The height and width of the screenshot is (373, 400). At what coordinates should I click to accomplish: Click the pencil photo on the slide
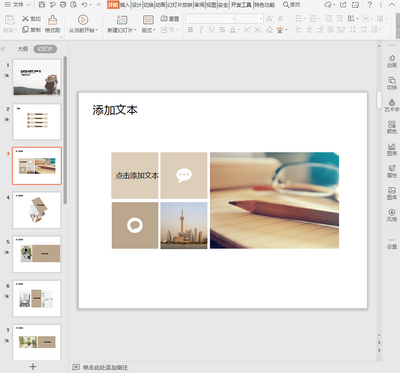pyautogui.click(x=274, y=200)
